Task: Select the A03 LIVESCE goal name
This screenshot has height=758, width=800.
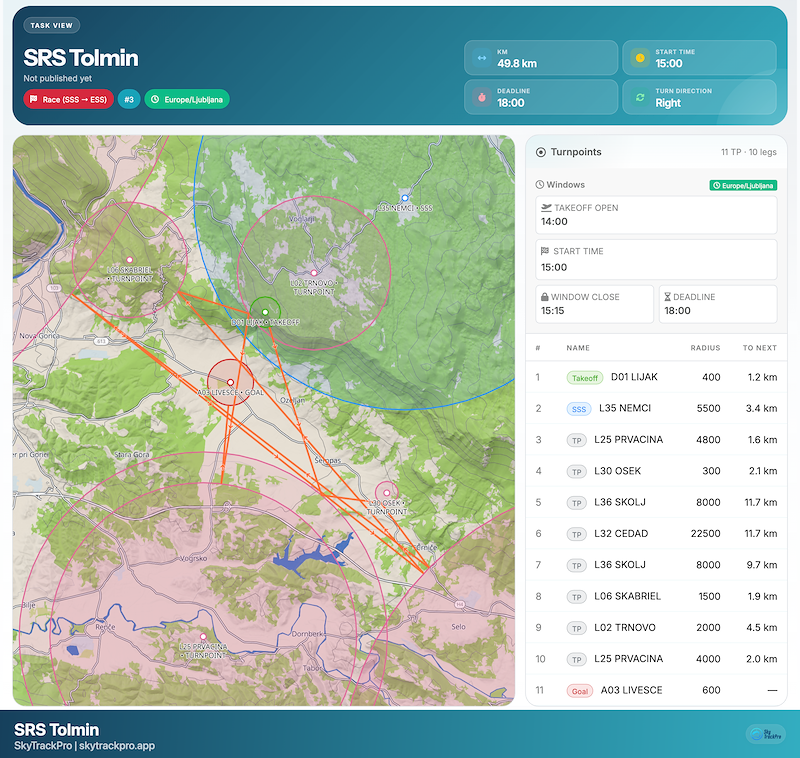Action: (632, 690)
